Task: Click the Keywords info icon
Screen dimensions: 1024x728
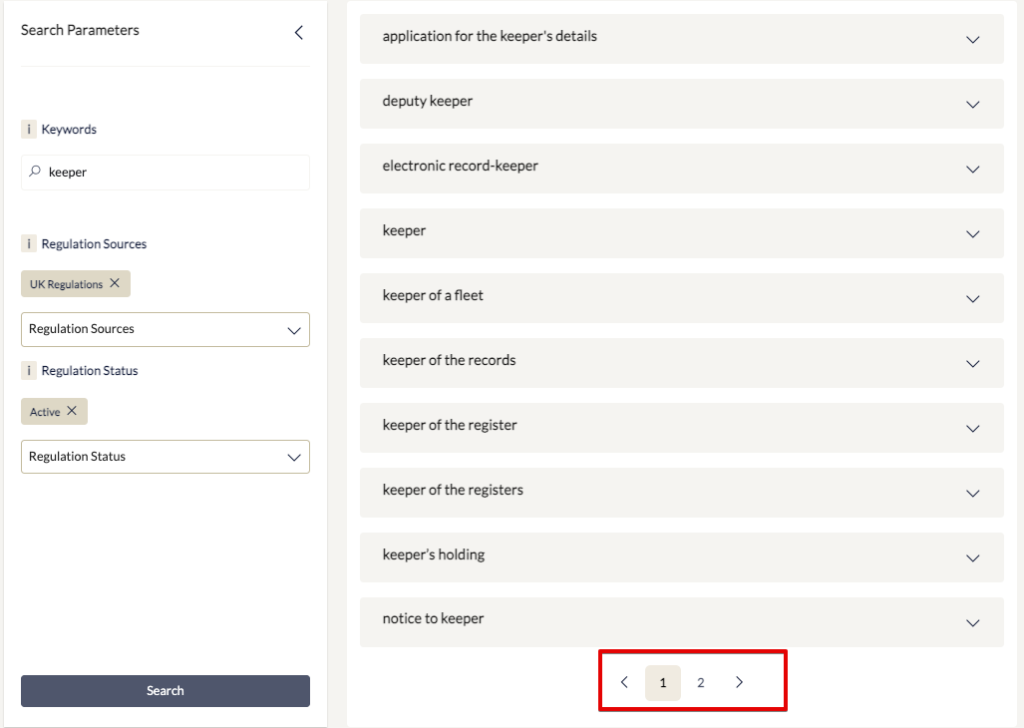Action: pos(29,129)
